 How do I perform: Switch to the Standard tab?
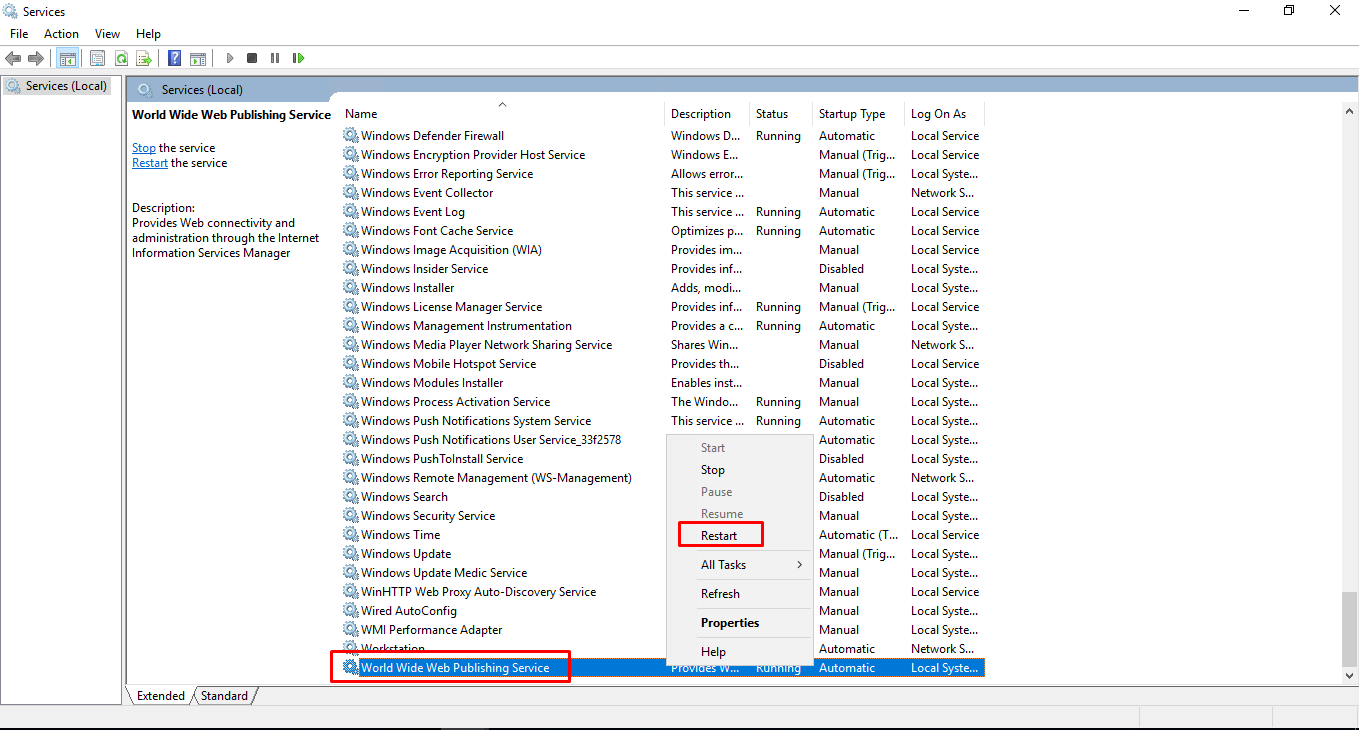224,696
